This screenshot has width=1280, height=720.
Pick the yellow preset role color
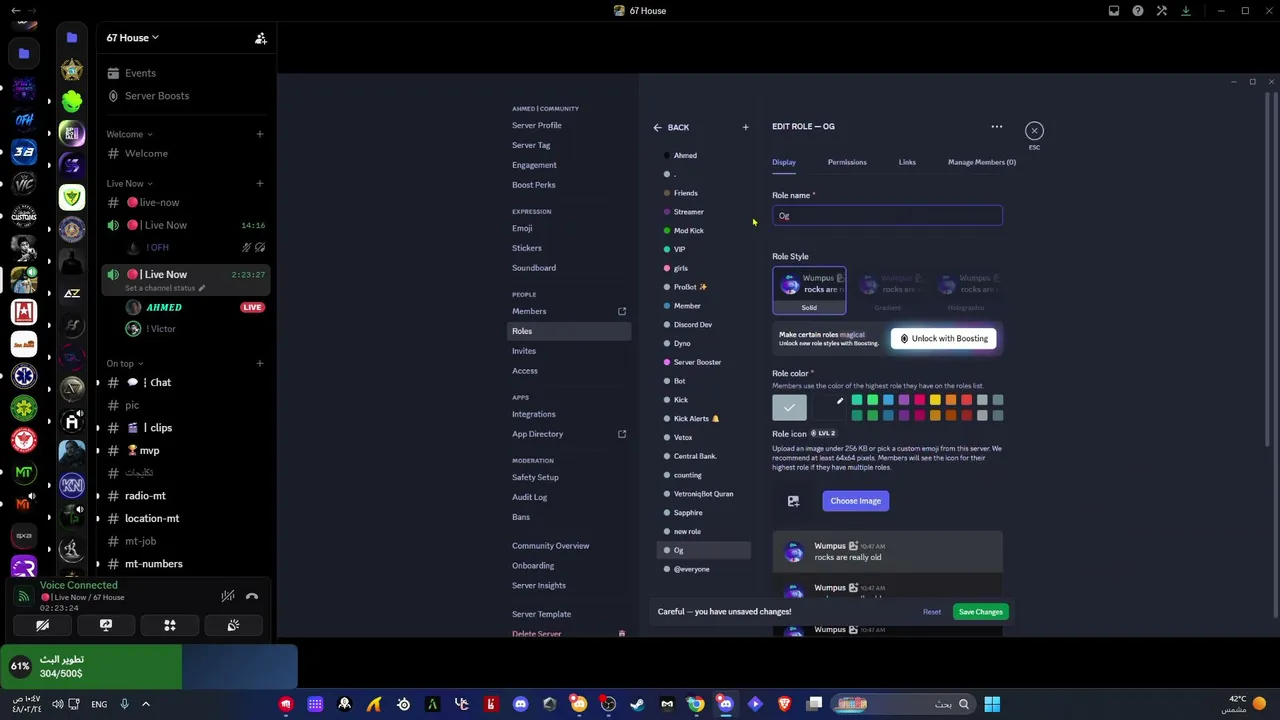pos(935,400)
